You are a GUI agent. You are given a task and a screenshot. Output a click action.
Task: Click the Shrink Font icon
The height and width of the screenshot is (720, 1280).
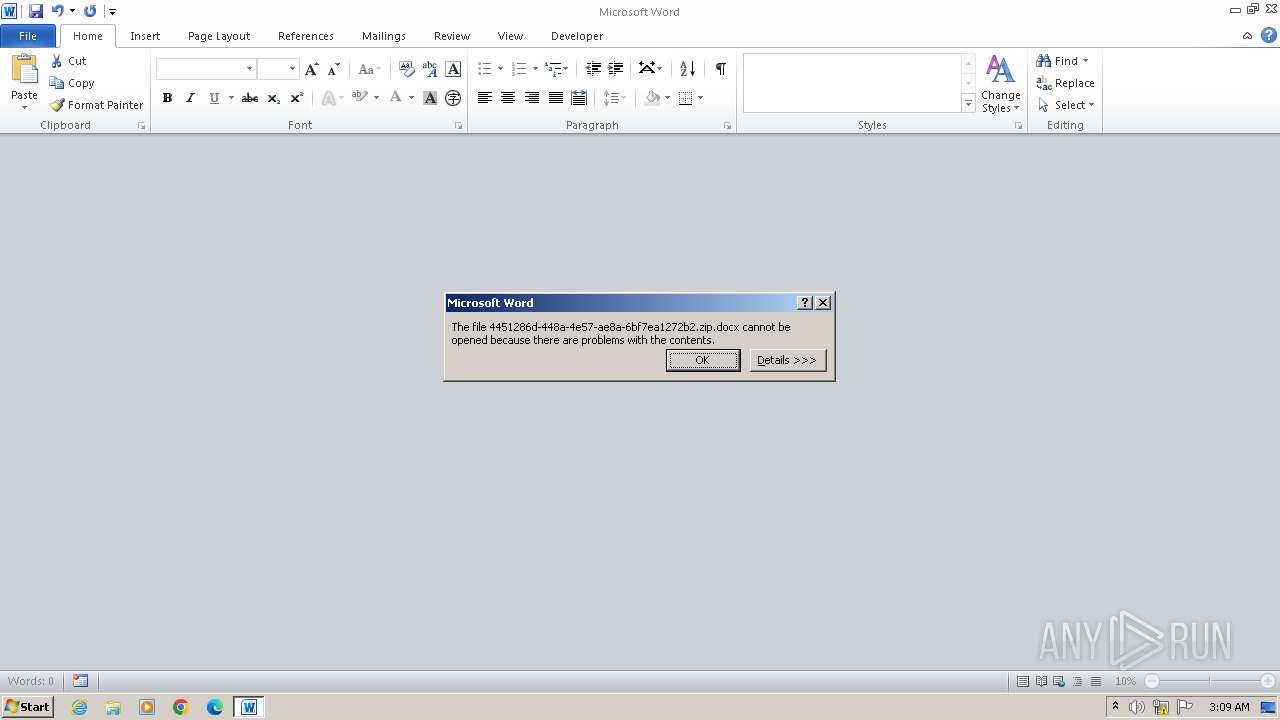pos(334,69)
